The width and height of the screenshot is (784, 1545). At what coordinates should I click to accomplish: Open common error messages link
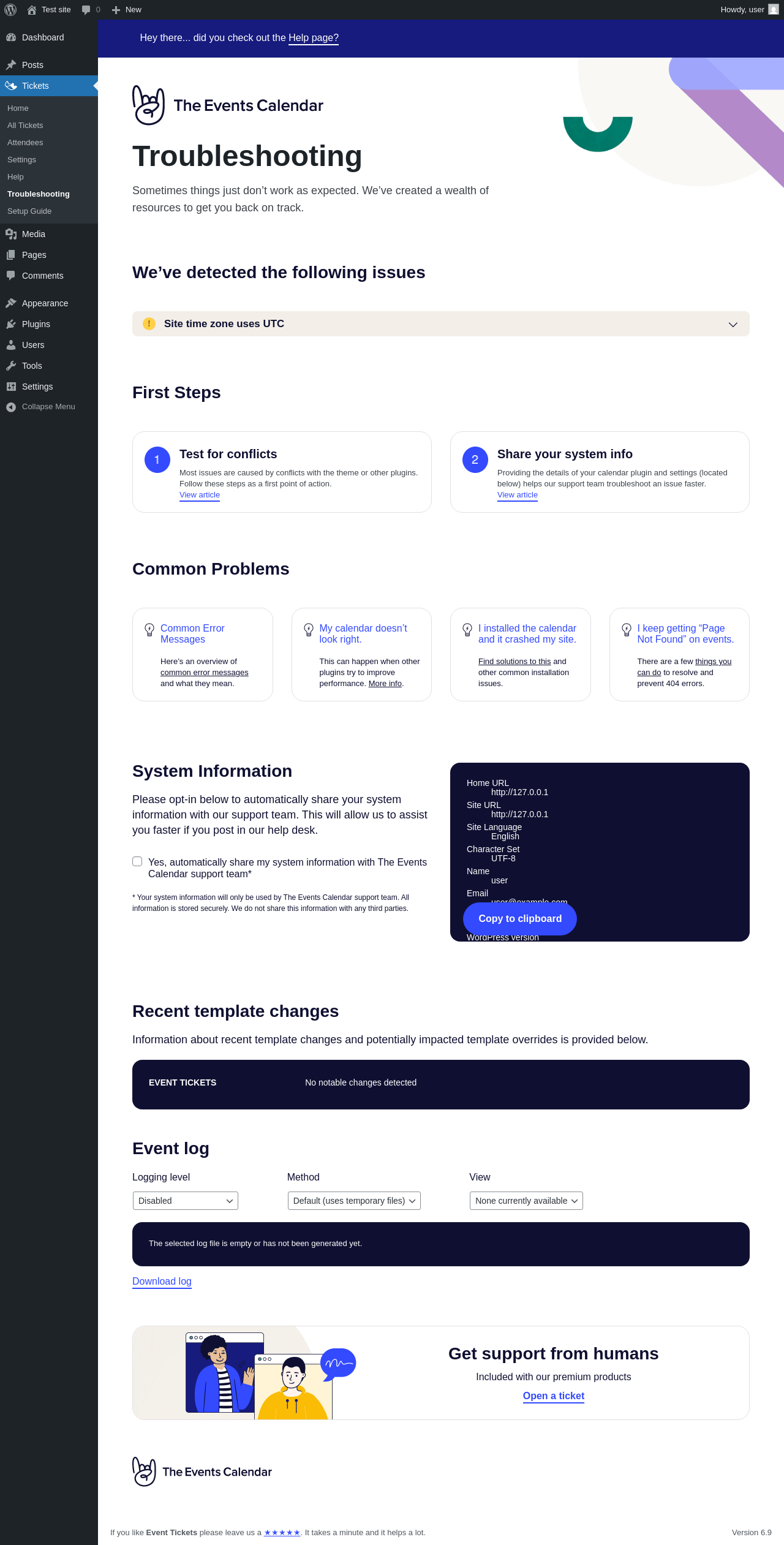tap(205, 673)
